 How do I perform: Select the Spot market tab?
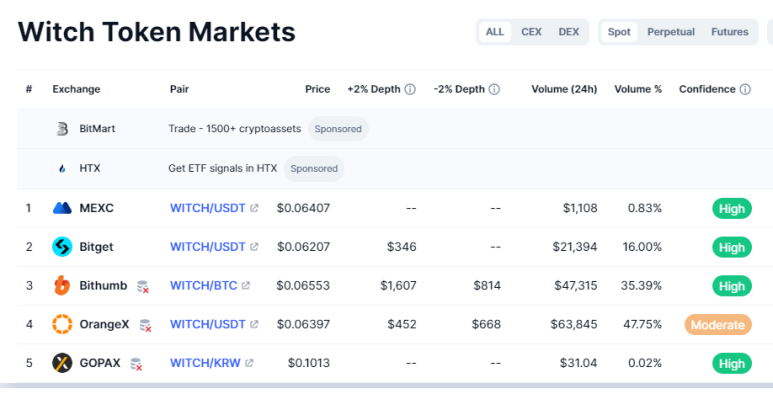[x=619, y=32]
